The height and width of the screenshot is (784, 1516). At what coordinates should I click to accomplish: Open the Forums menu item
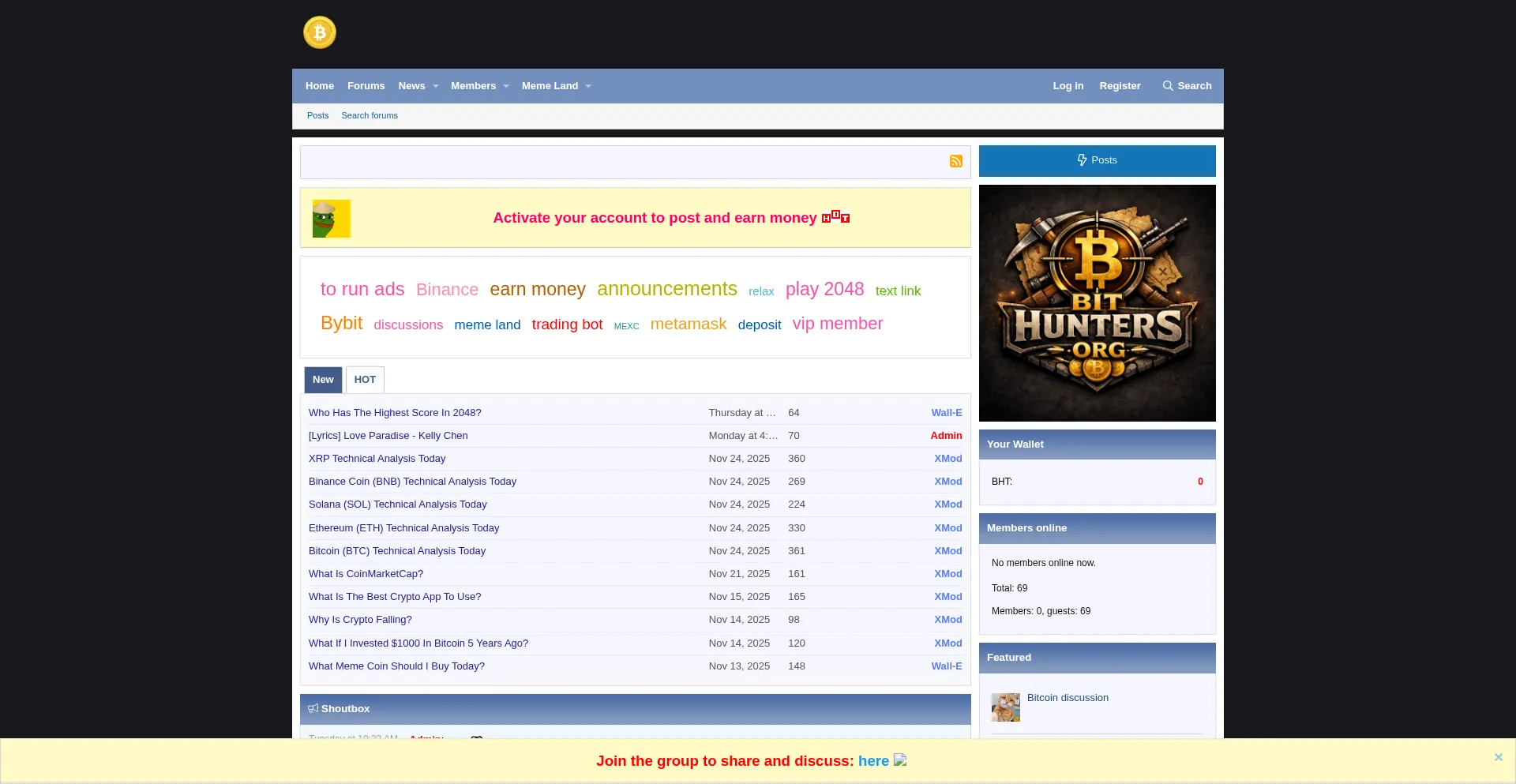(x=366, y=85)
